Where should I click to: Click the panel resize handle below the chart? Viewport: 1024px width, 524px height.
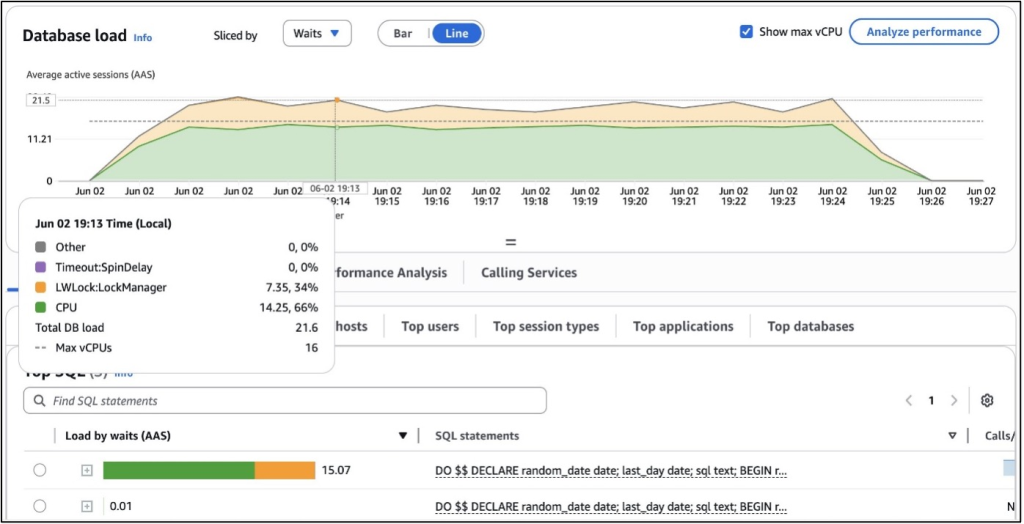point(510,242)
